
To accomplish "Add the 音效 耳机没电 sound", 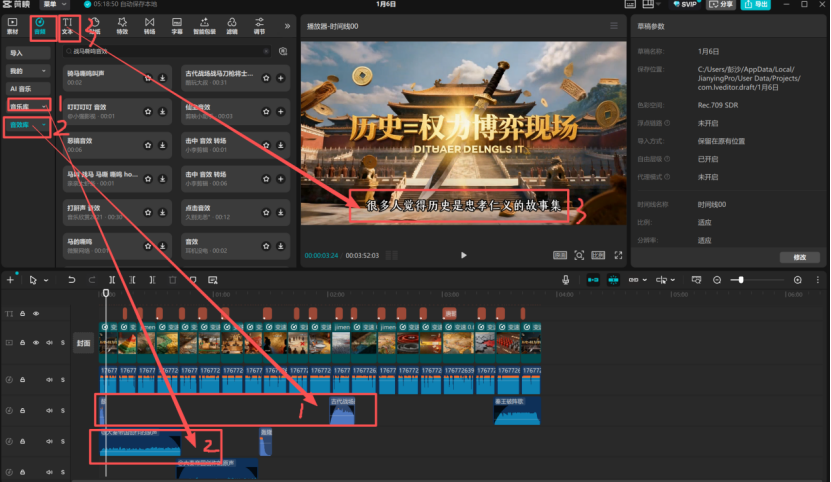I will tap(281, 246).
